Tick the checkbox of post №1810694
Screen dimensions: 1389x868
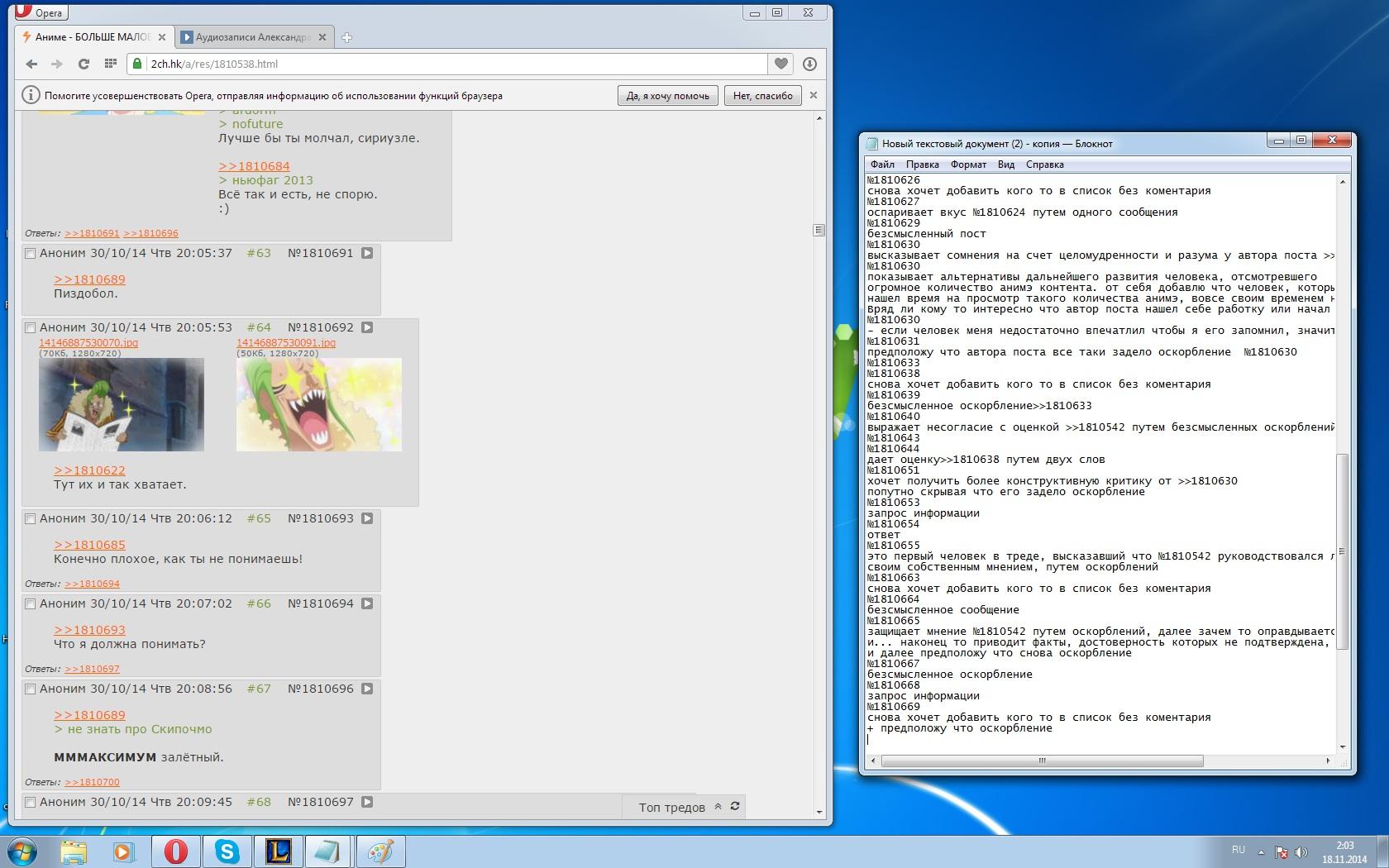31,604
